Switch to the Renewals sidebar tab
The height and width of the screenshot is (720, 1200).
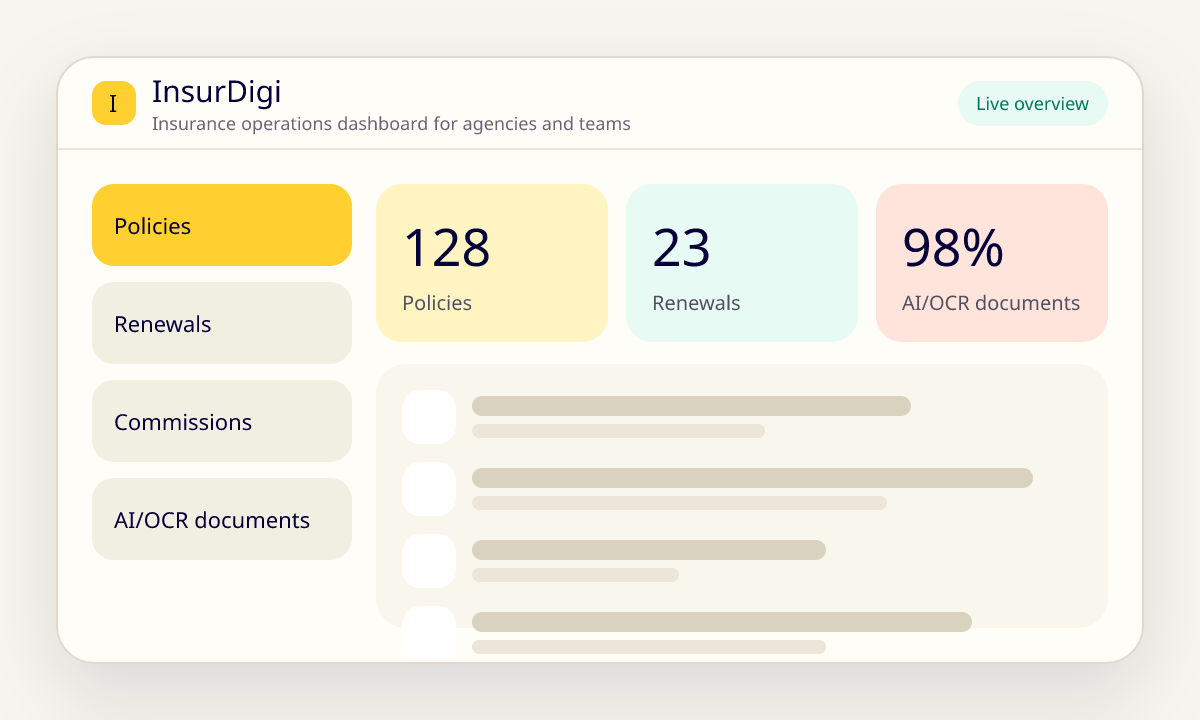coord(222,323)
